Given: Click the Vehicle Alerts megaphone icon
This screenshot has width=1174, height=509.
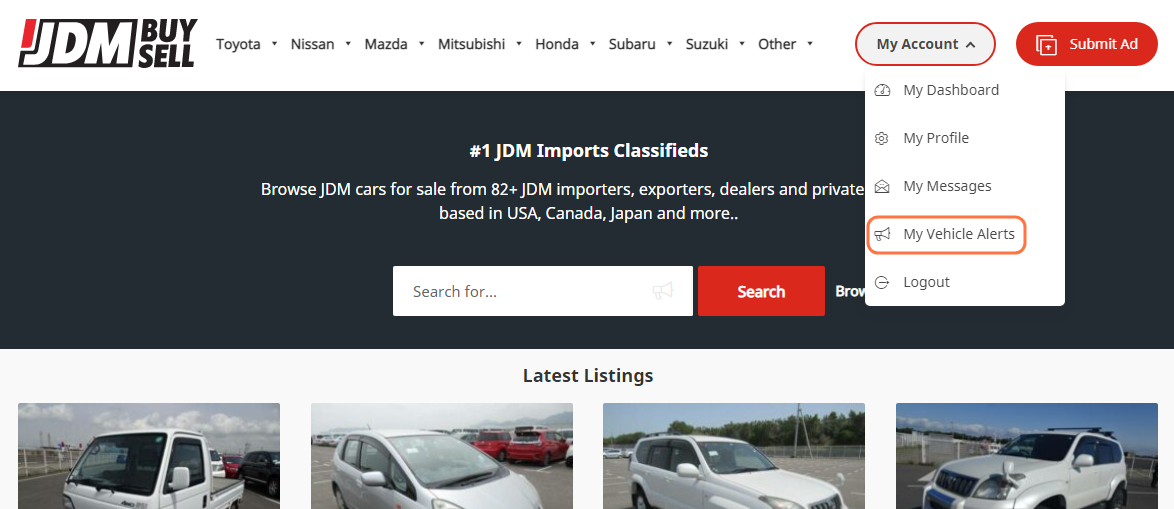Looking at the screenshot, I should click(882, 234).
